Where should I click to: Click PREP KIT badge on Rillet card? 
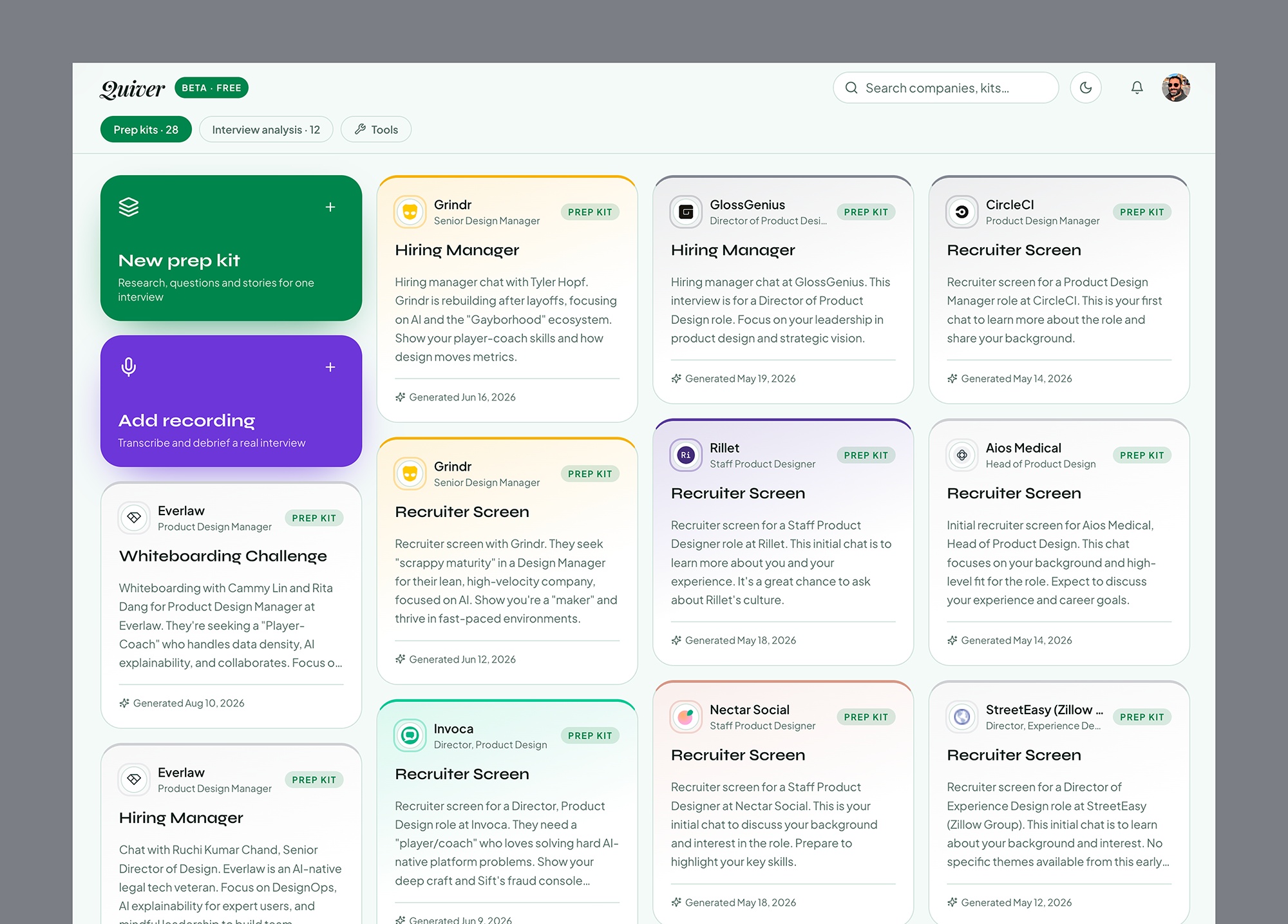[x=866, y=455]
